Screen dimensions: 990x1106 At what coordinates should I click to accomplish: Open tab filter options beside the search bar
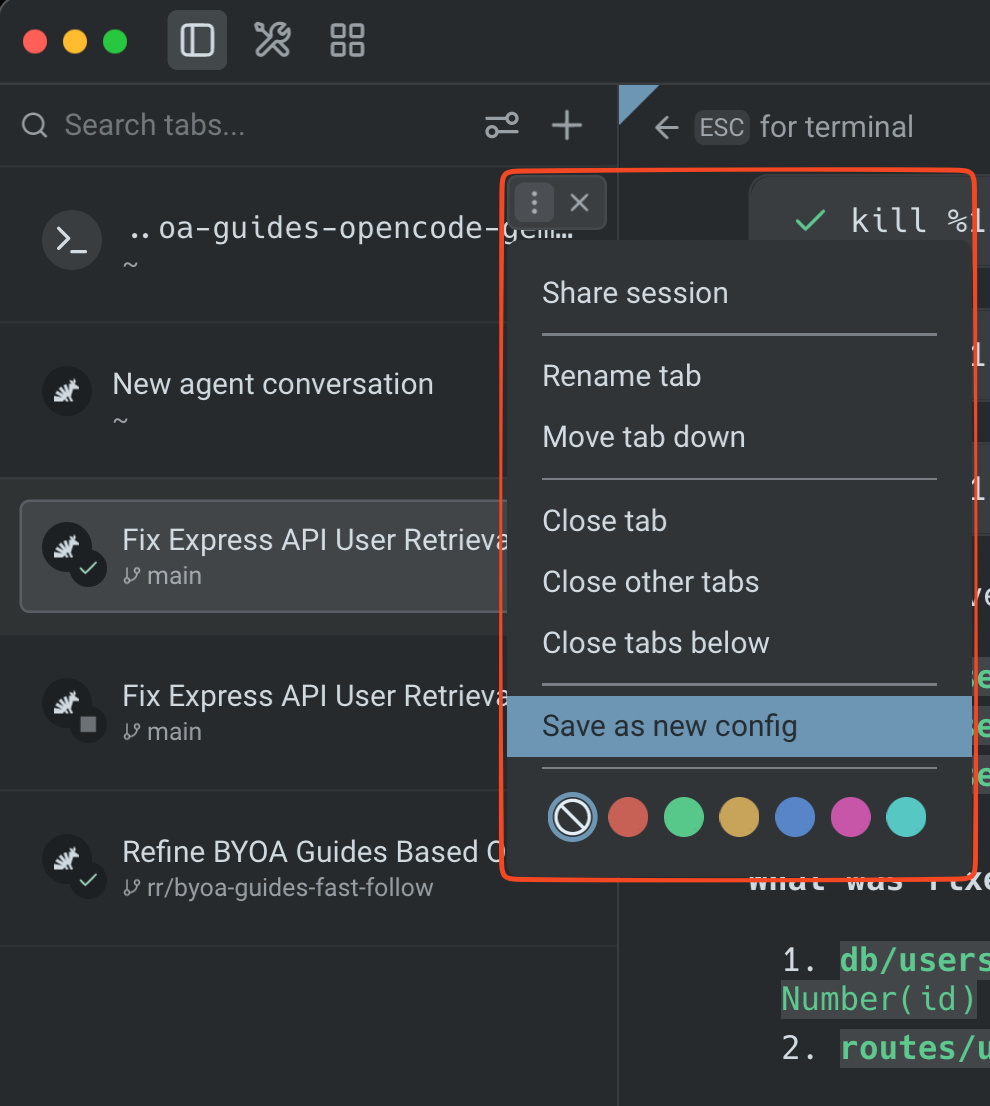tap(502, 125)
